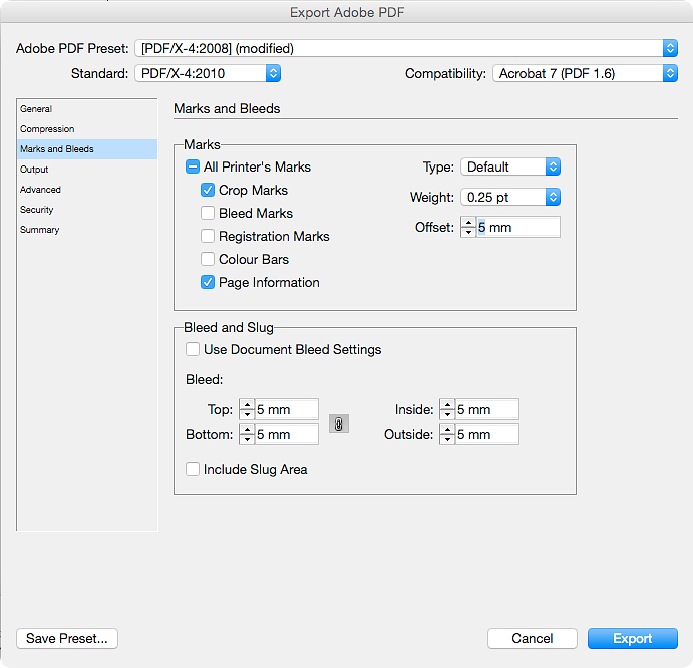Select Compression in the sidebar
The image size is (693, 668).
[x=47, y=129]
